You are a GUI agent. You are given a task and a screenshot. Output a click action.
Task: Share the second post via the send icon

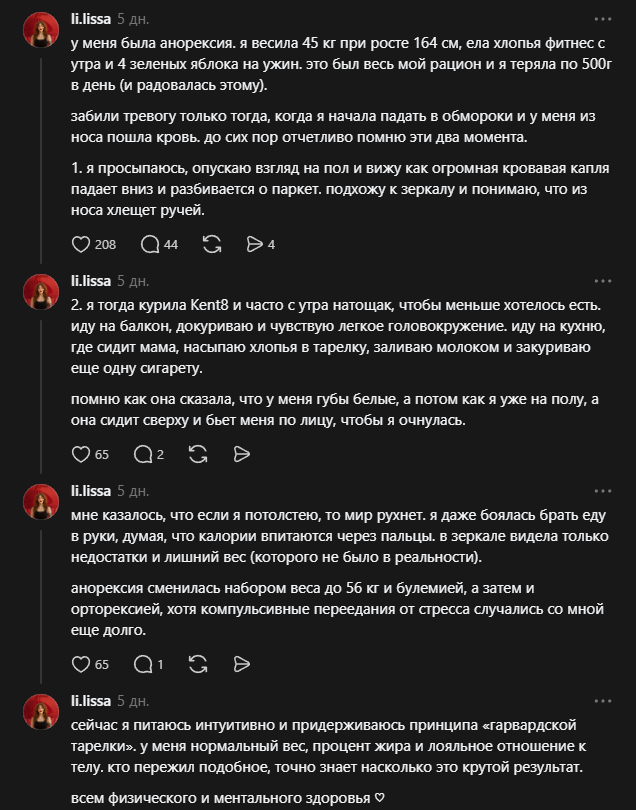241,455
